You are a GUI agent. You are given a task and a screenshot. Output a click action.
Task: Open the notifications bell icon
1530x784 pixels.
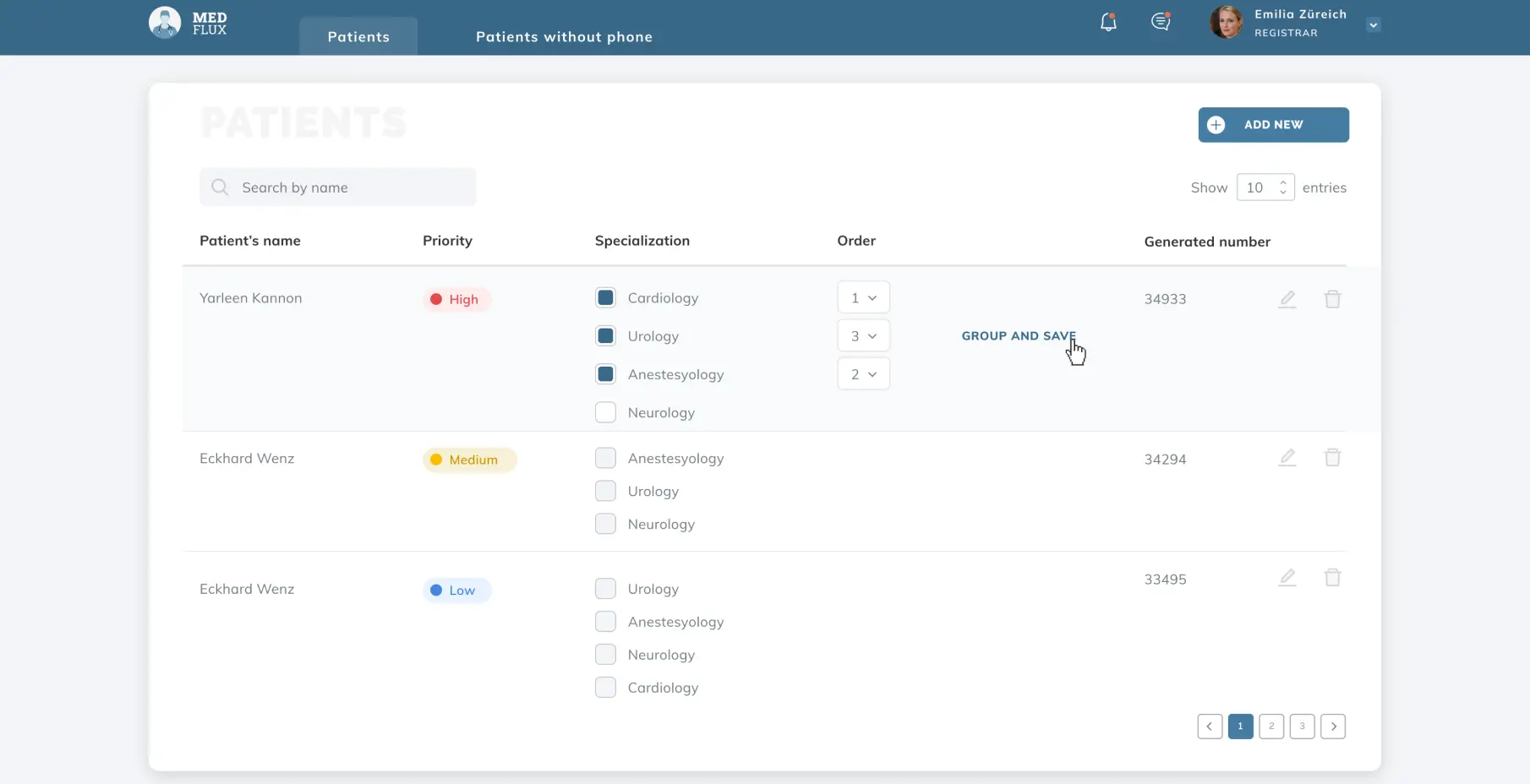pyautogui.click(x=1107, y=23)
